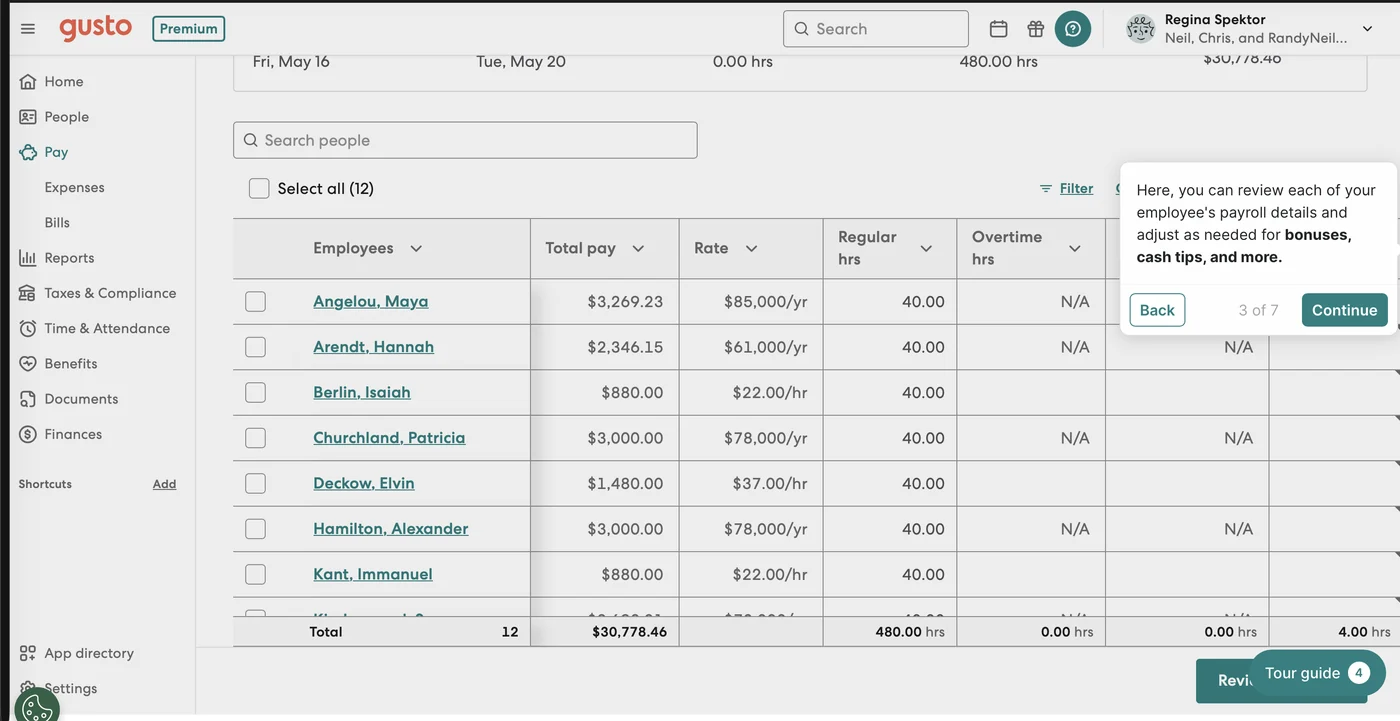
Task: Check the box for Hamilton, Alexander
Action: click(x=256, y=529)
